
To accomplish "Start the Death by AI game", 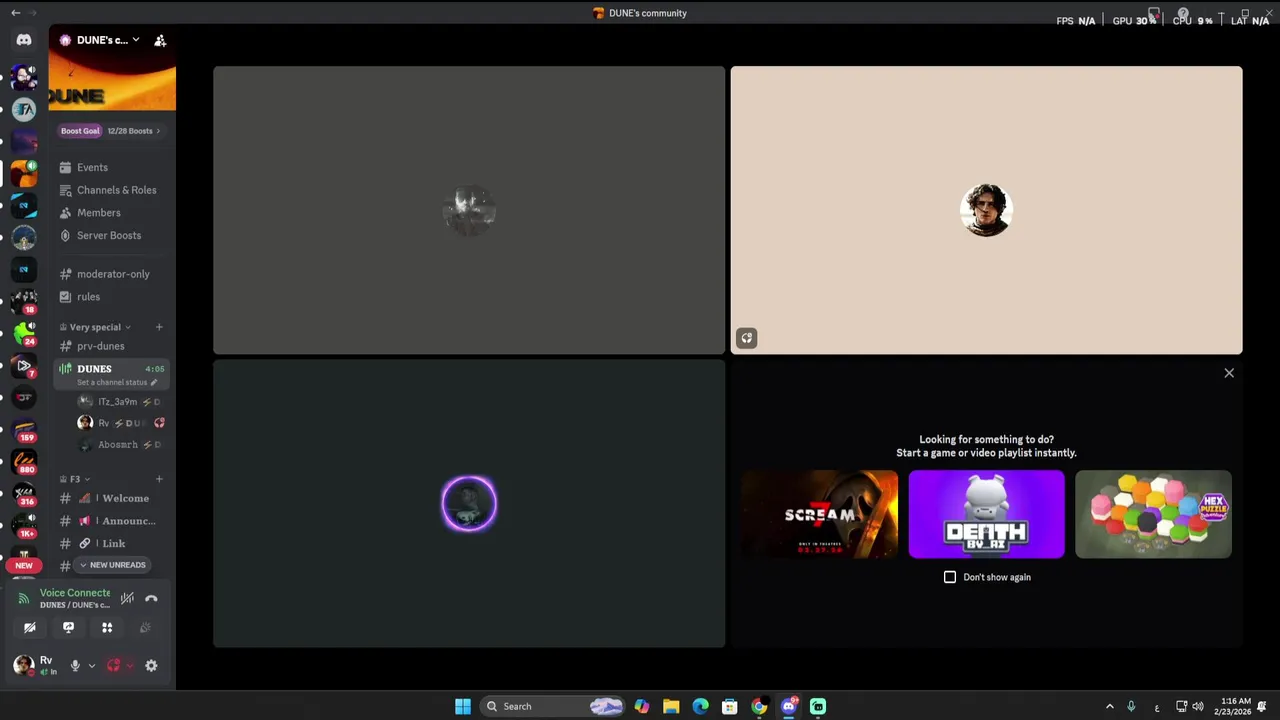I will [986, 514].
